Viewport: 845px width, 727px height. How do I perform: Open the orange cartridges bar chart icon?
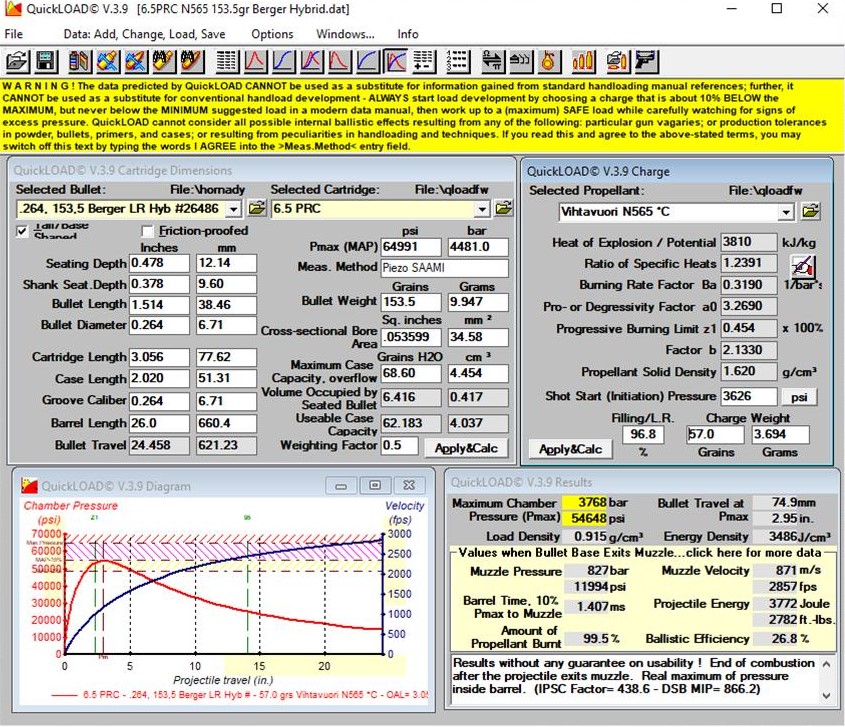coord(583,61)
